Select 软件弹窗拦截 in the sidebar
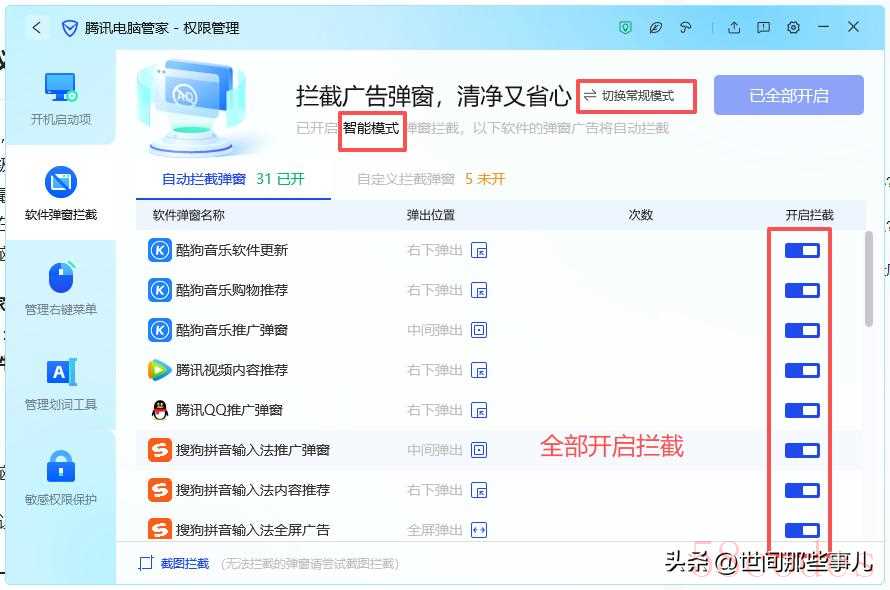Viewport: 890px width, 590px height. (x=61, y=193)
